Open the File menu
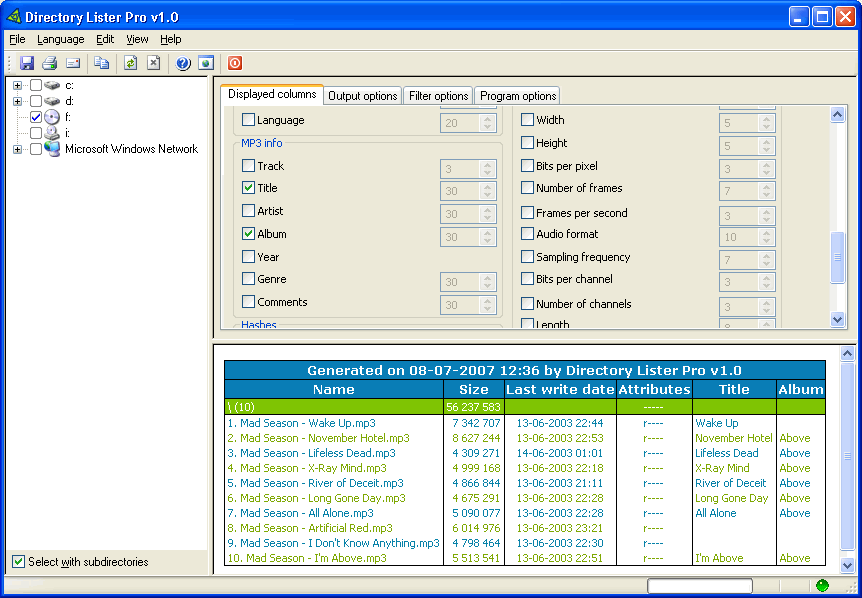The height and width of the screenshot is (598, 862). pyautogui.click(x=18, y=40)
